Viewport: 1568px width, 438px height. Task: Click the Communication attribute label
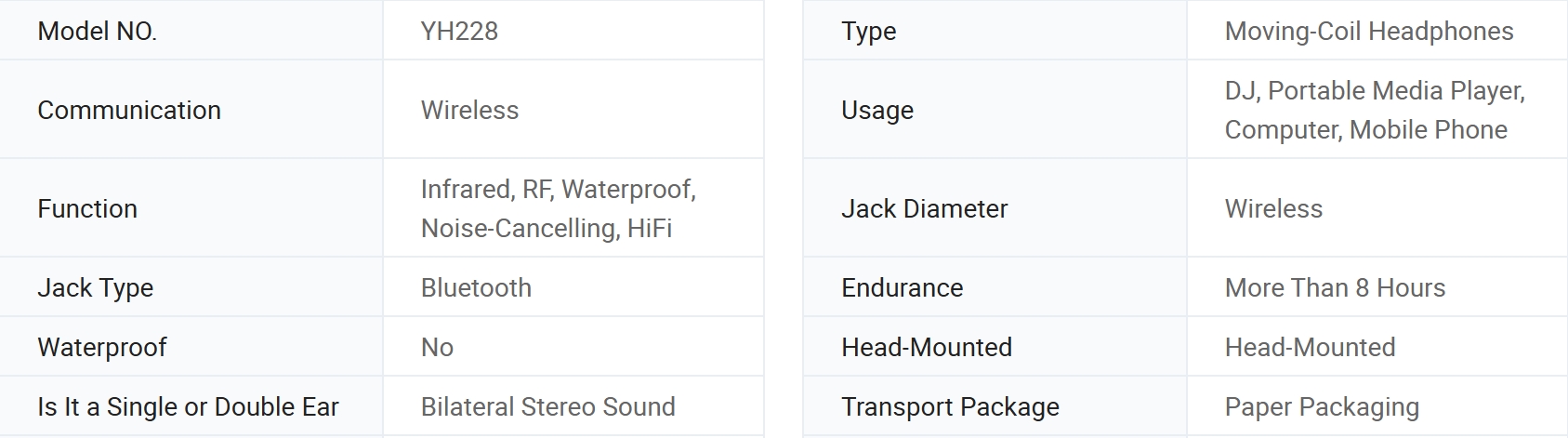[x=129, y=110]
